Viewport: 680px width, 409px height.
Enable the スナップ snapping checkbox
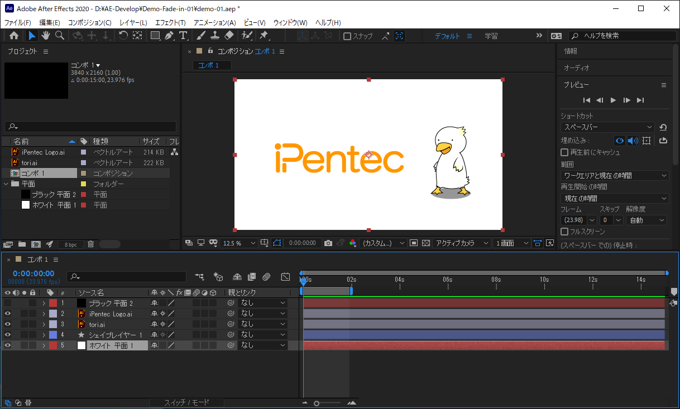[347, 36]
